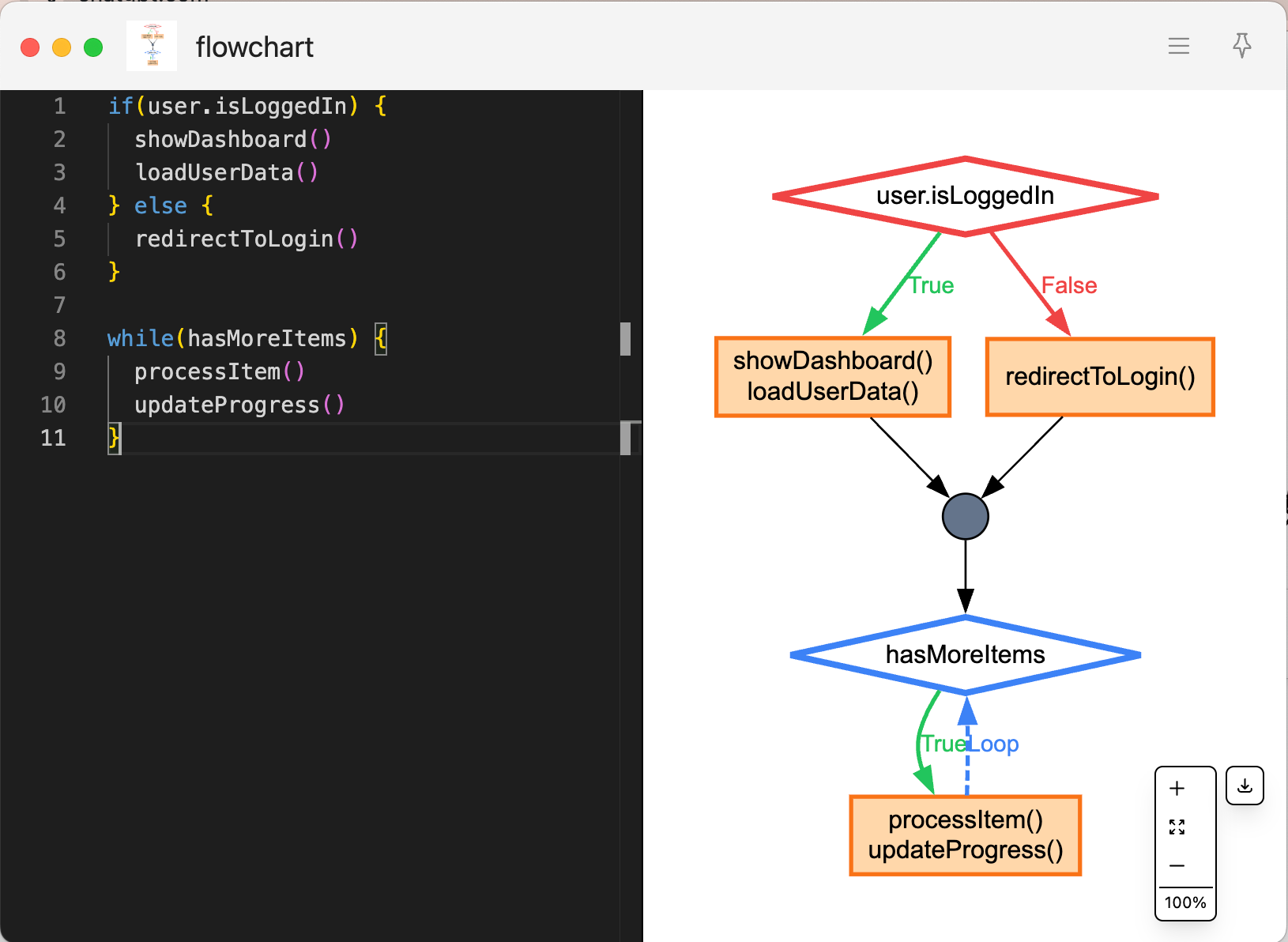
Task: Zoom out of the flowchart diagram
Action: point(1177,865)
